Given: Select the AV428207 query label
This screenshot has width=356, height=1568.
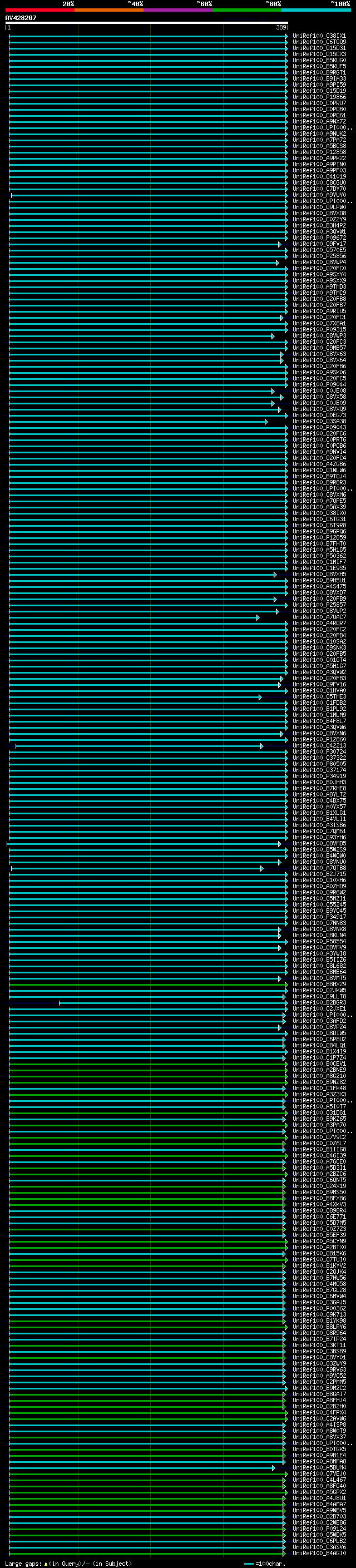Looking at the screenshot, I should point(21,18).
